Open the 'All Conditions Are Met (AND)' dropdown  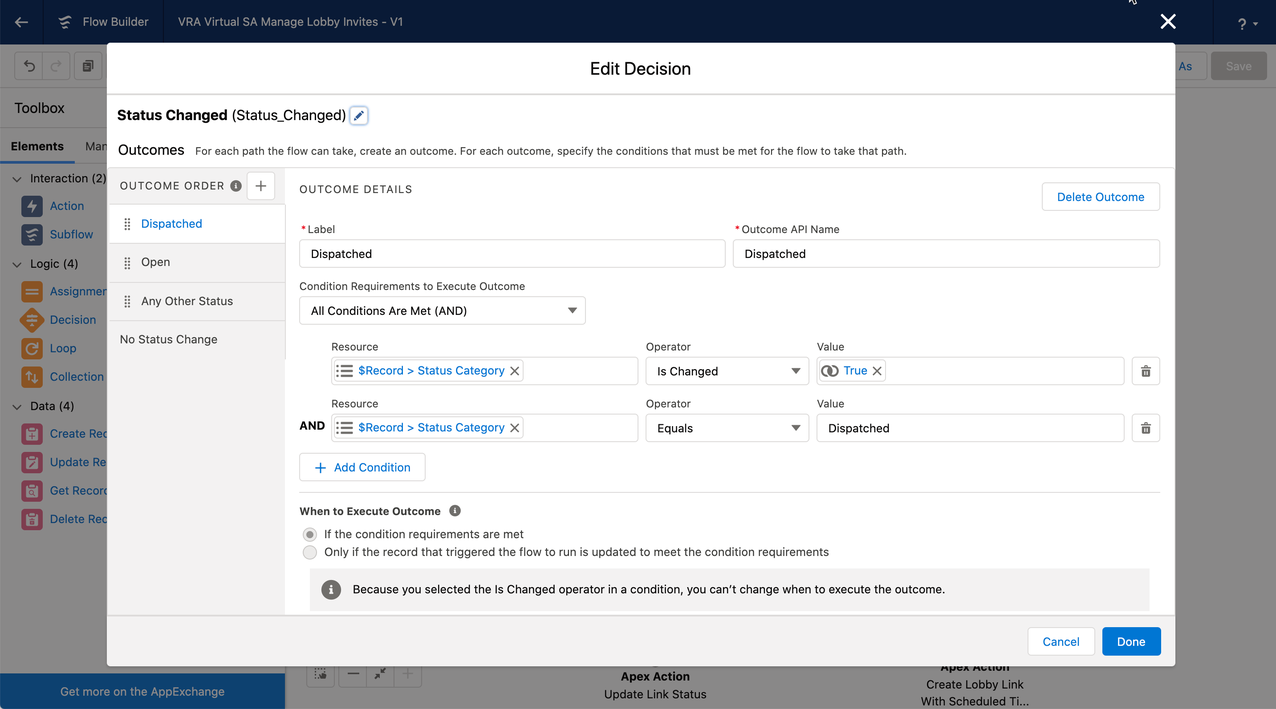[442, 310]
